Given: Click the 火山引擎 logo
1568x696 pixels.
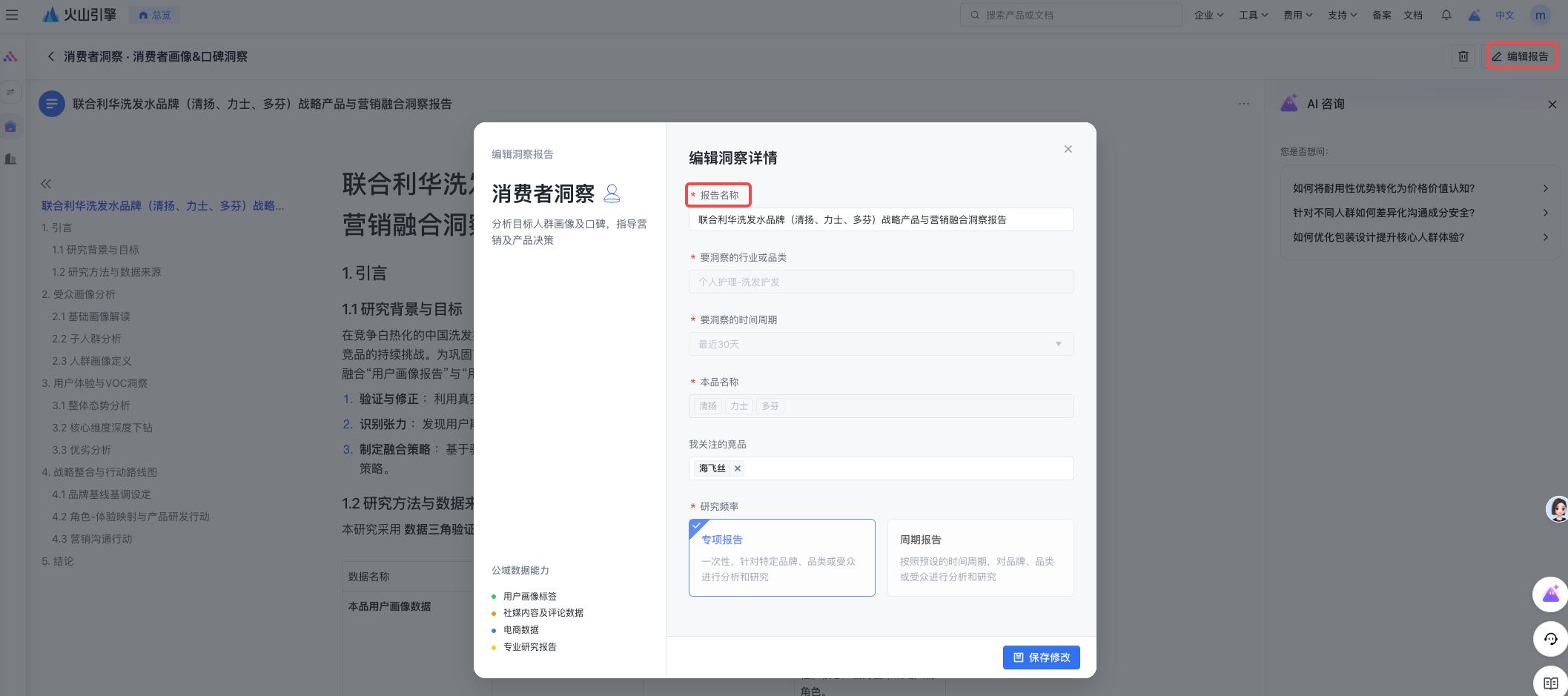Looking at the screenshot, I should pos(79,15).
